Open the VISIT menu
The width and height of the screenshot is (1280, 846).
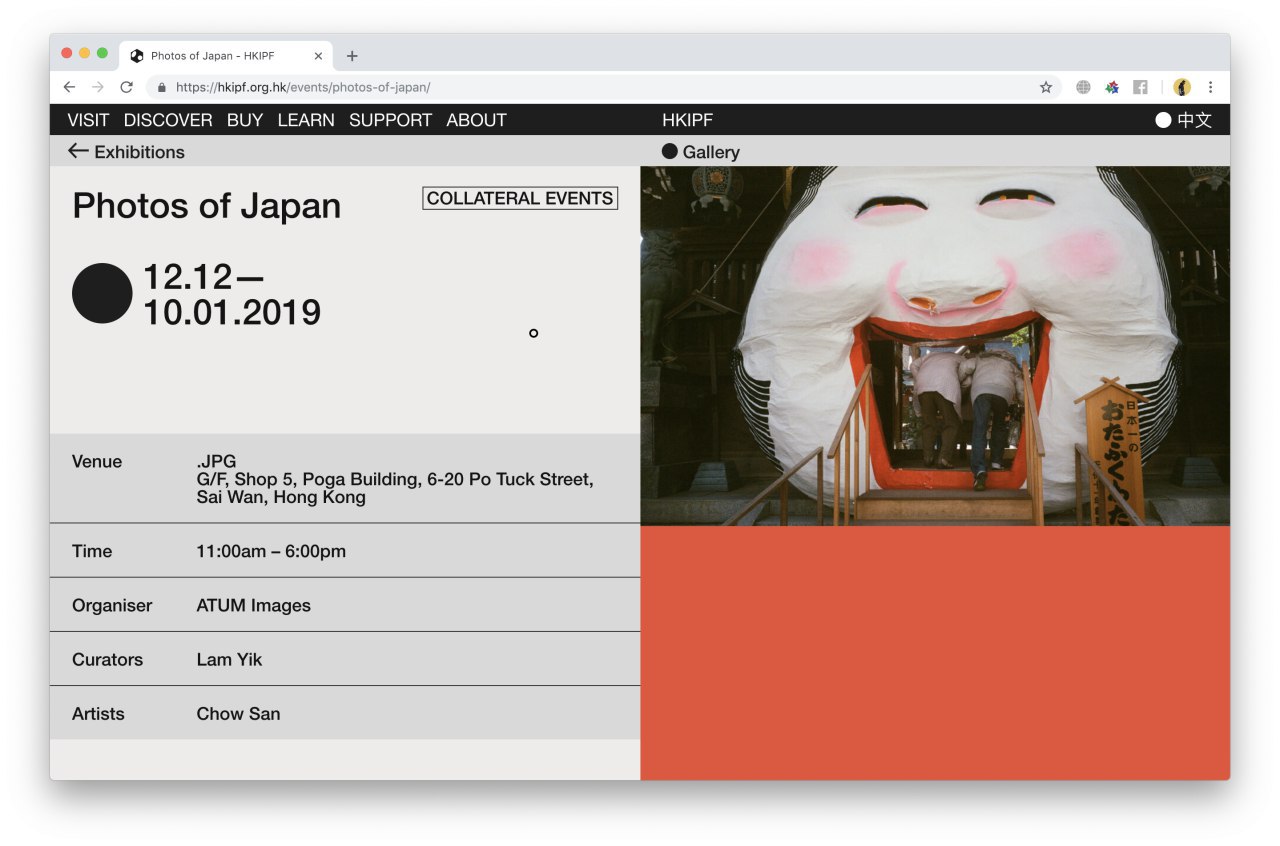pos(88,120)
